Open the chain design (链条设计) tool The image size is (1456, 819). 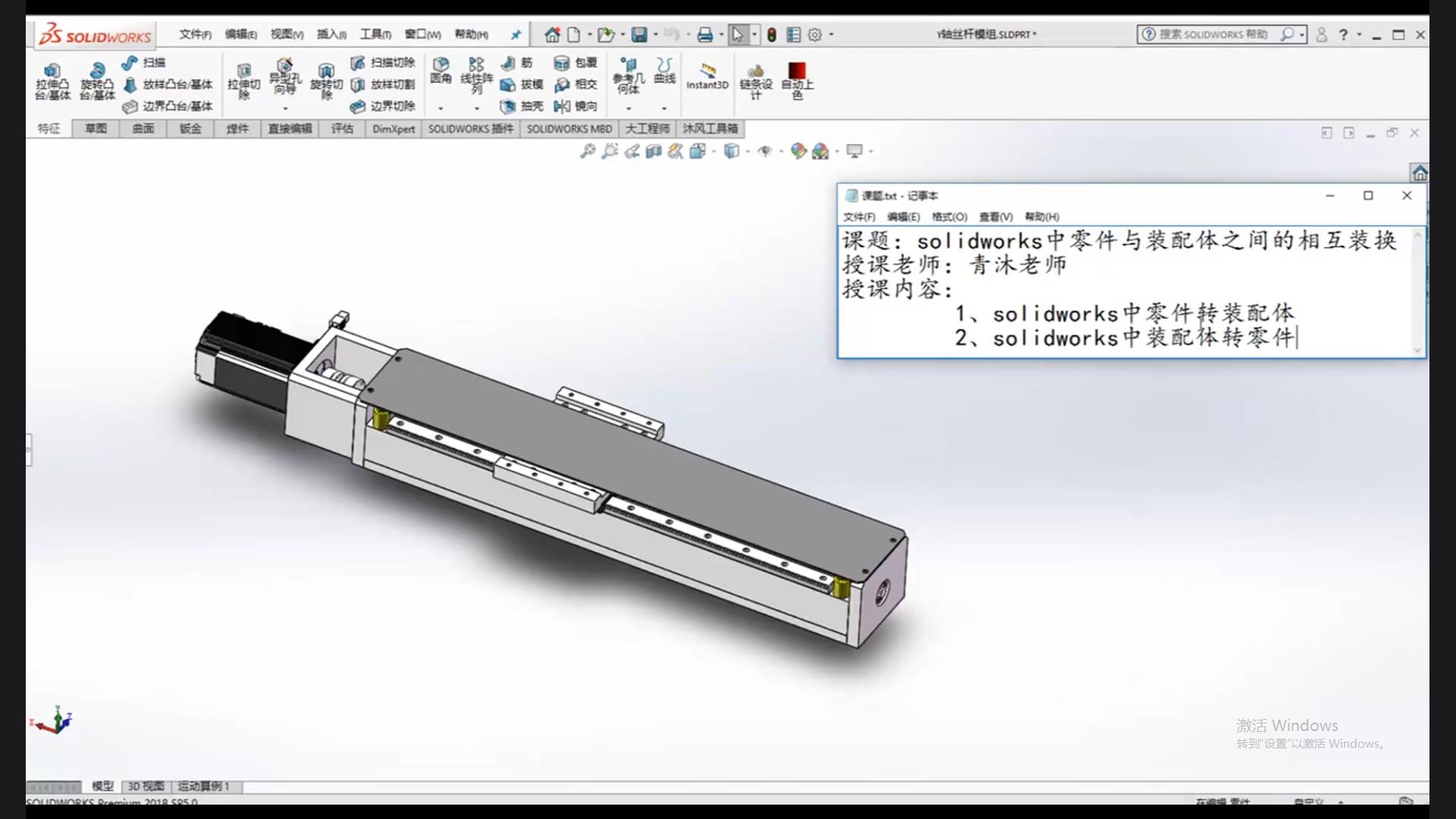coord(756,82)
